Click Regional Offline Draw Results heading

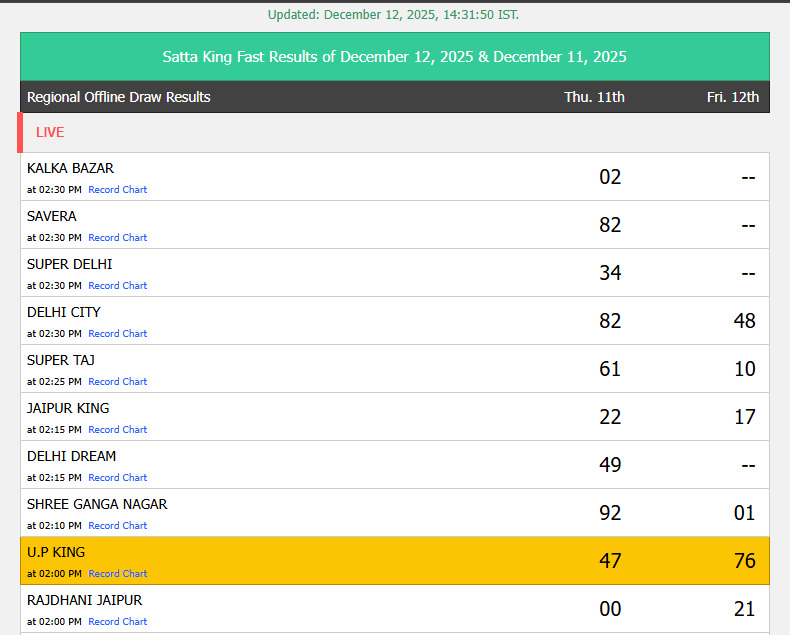[119, 97]
